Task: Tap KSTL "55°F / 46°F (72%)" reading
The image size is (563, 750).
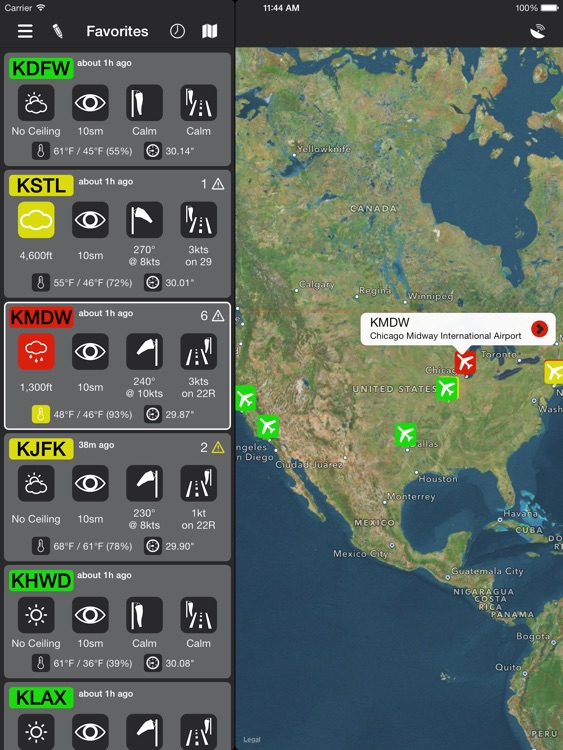Action: (93, 283)
